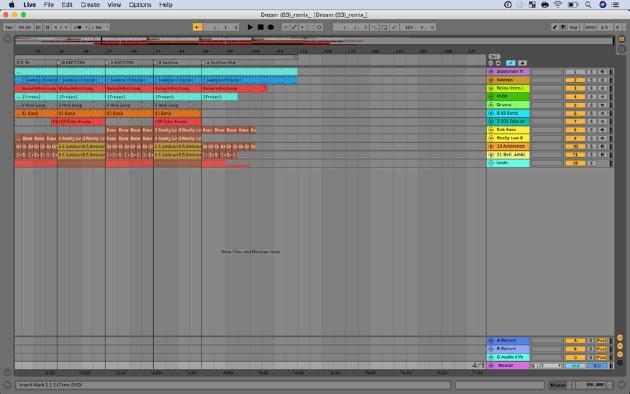Unfold the Drums track with its arrow
Image resolution: width=630 pixels, height=394 pixels.
[491, 105]
